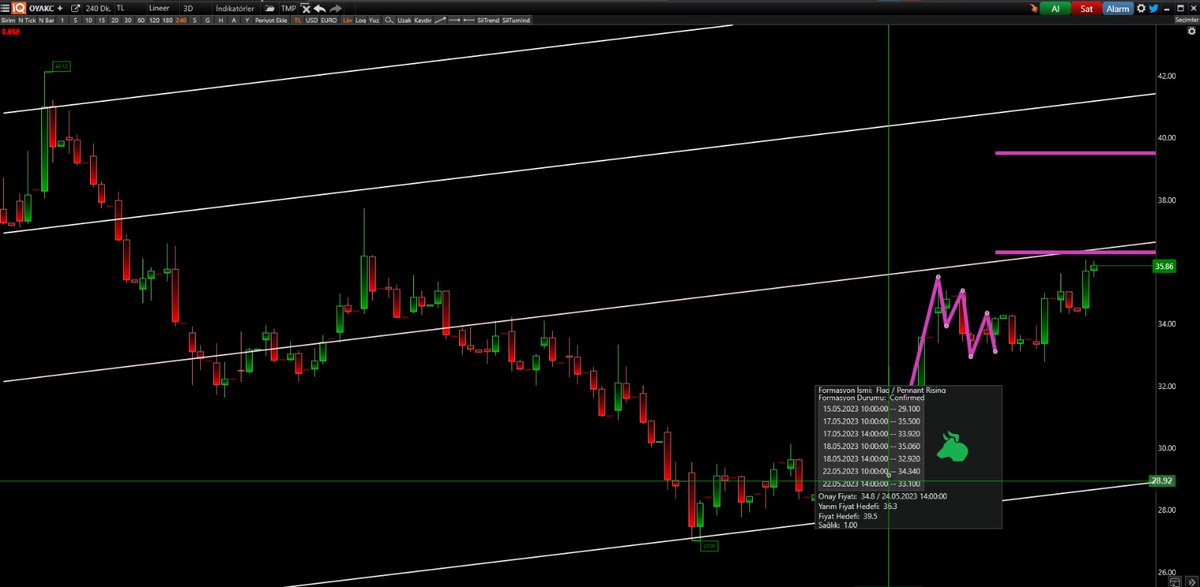The image size is (1200, 587).
Task: Enable Yuz percentage scale
Action: pyautogui.click(x=374, y=20)
